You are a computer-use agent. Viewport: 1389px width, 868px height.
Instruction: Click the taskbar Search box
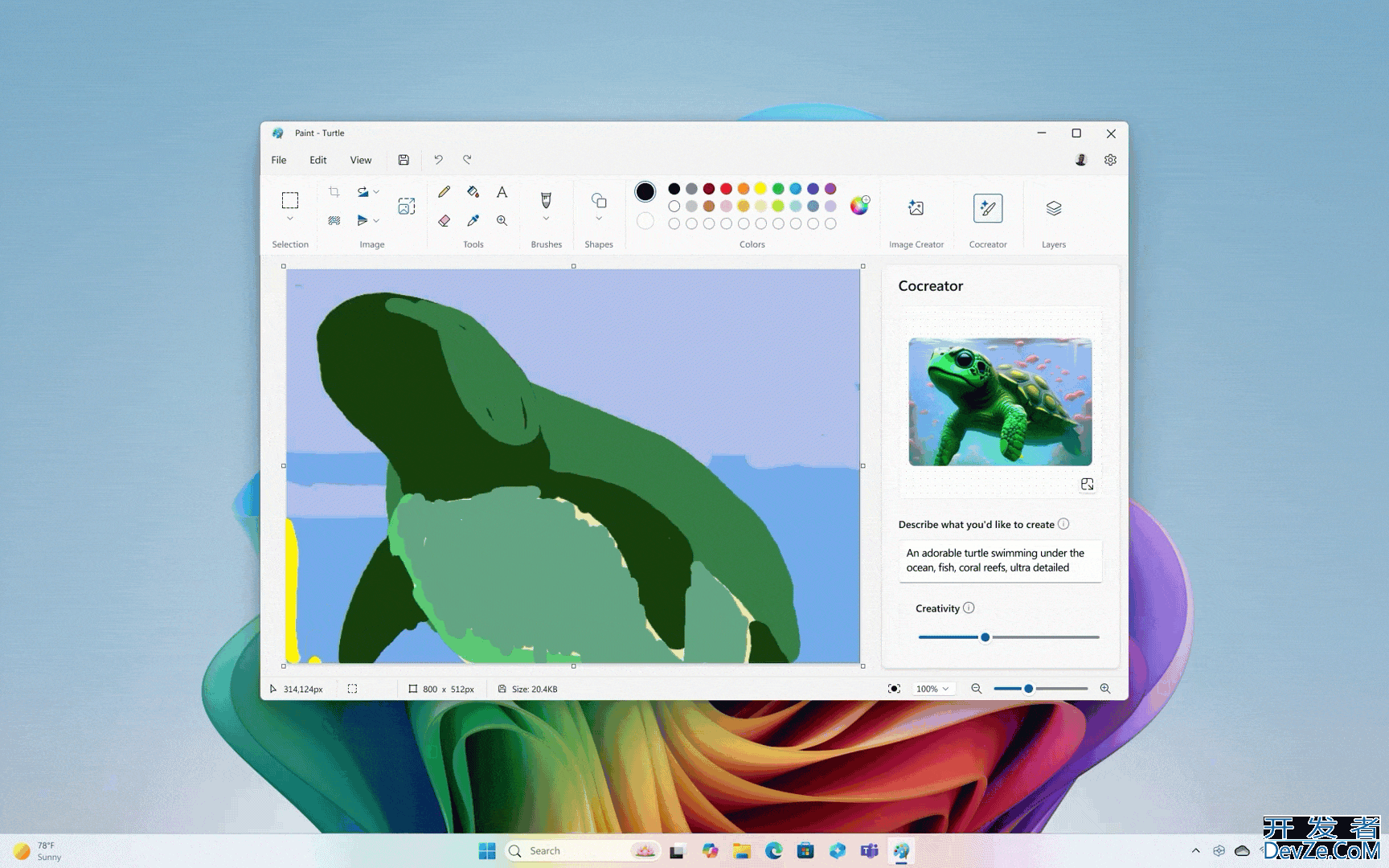[583, 851]
